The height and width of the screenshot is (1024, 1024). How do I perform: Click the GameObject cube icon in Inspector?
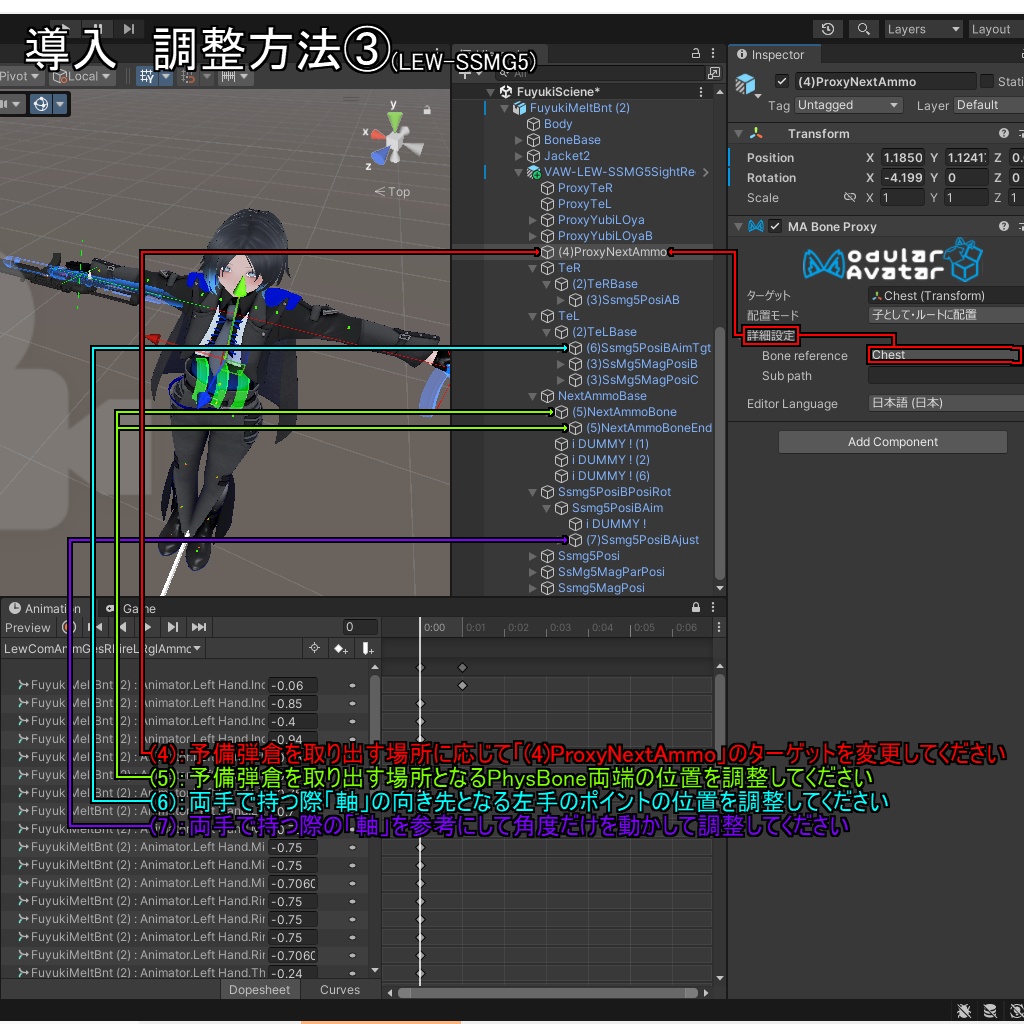click(x=746, y=85)
